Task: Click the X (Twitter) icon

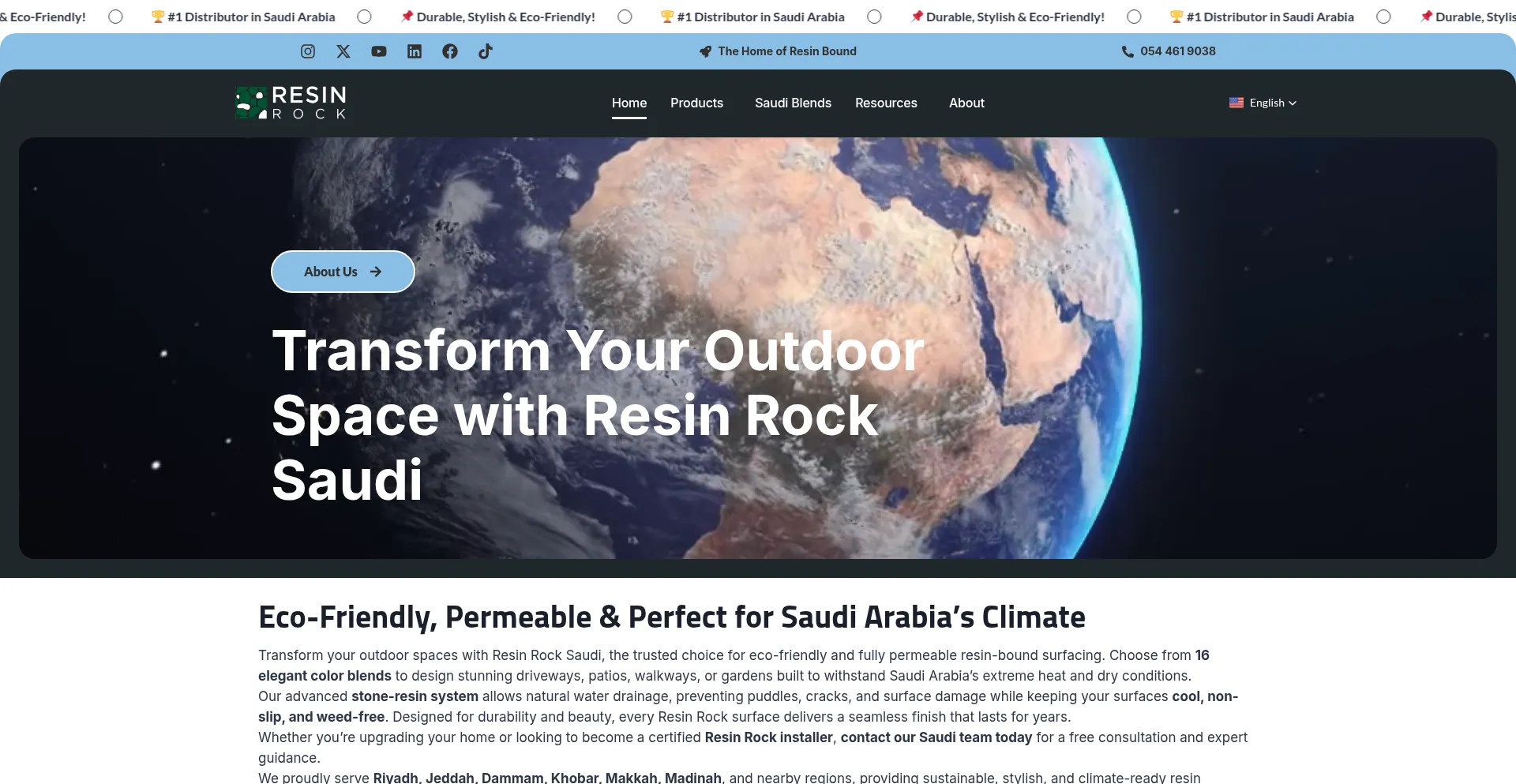Action: [x=343, y=51]
